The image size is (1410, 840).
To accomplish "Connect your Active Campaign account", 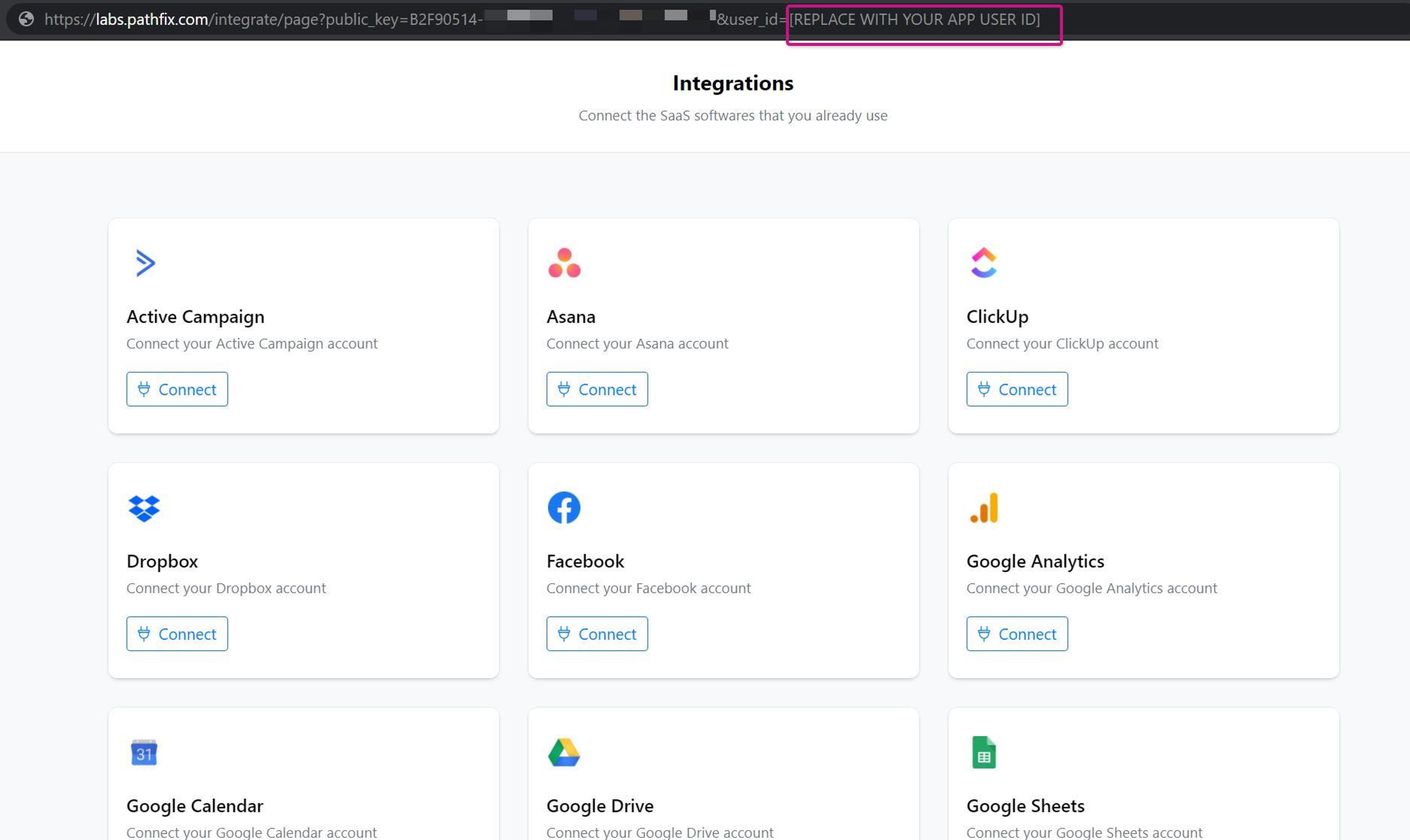I will [177, 389].
